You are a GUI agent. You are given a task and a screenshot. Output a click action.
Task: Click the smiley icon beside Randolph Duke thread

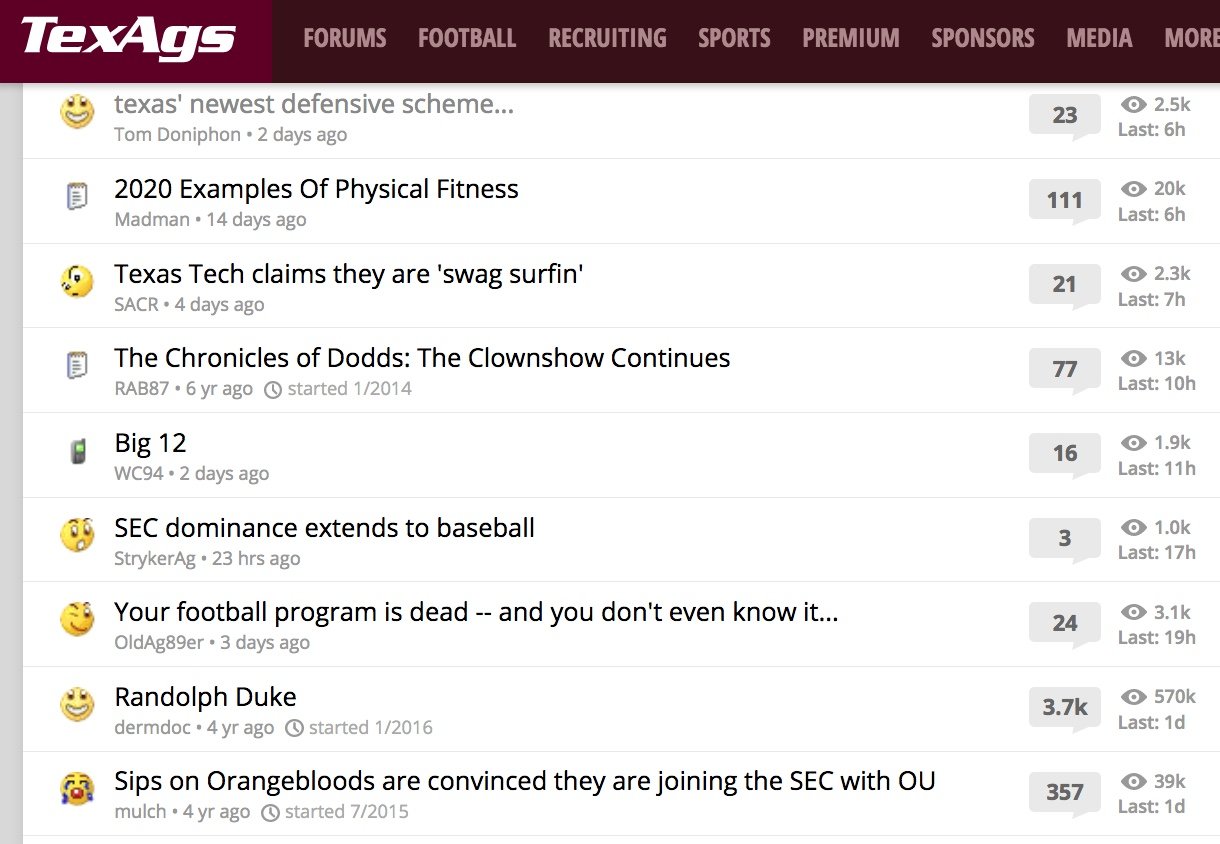(x=77, y=705)
